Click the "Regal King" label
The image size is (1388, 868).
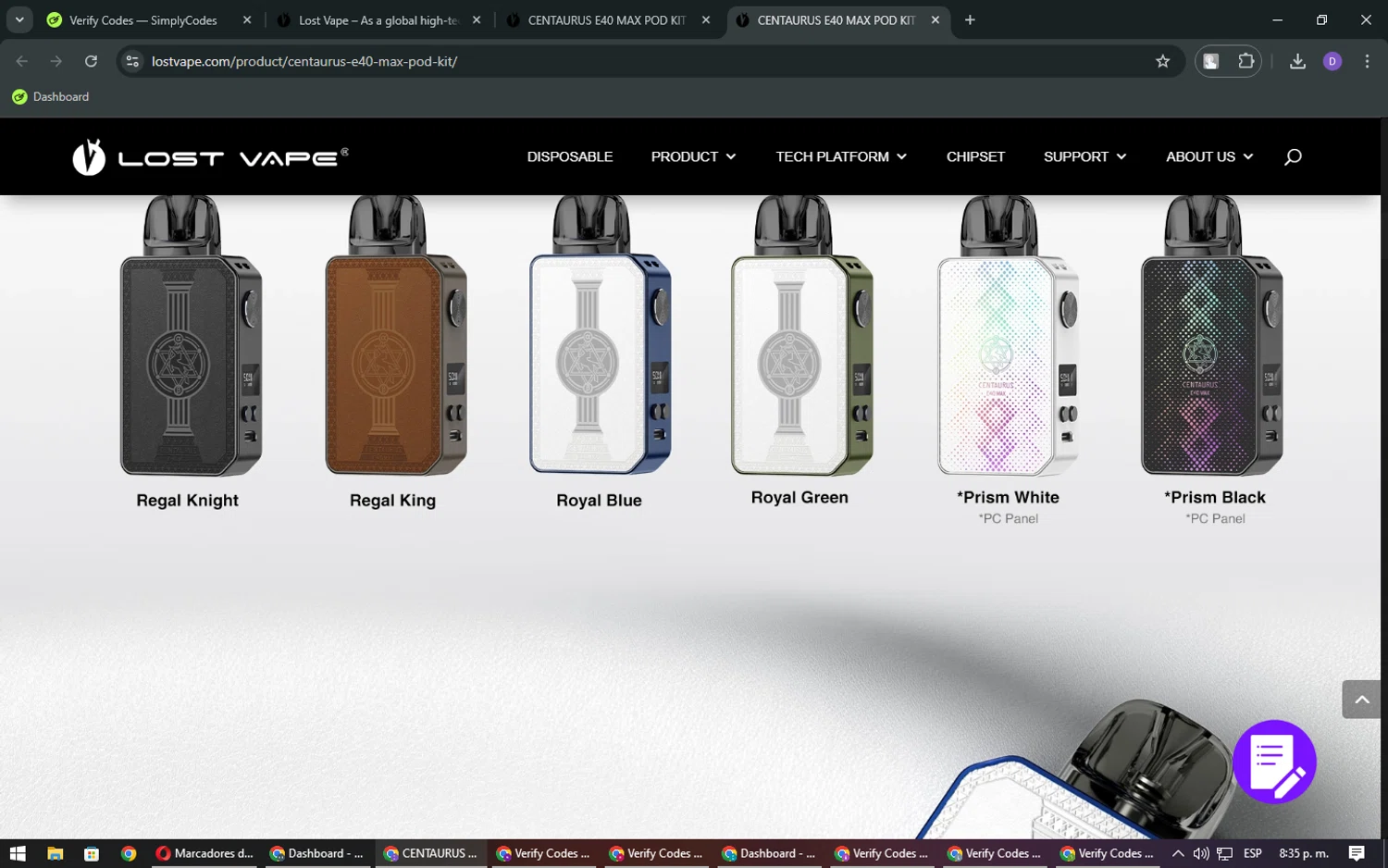[392, 501]
